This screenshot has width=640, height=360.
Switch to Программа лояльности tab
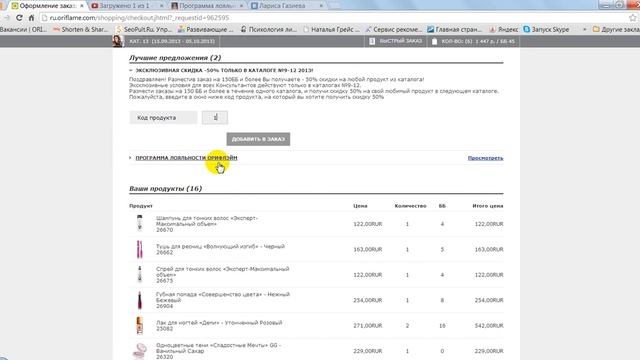click(x=207, y=6)
